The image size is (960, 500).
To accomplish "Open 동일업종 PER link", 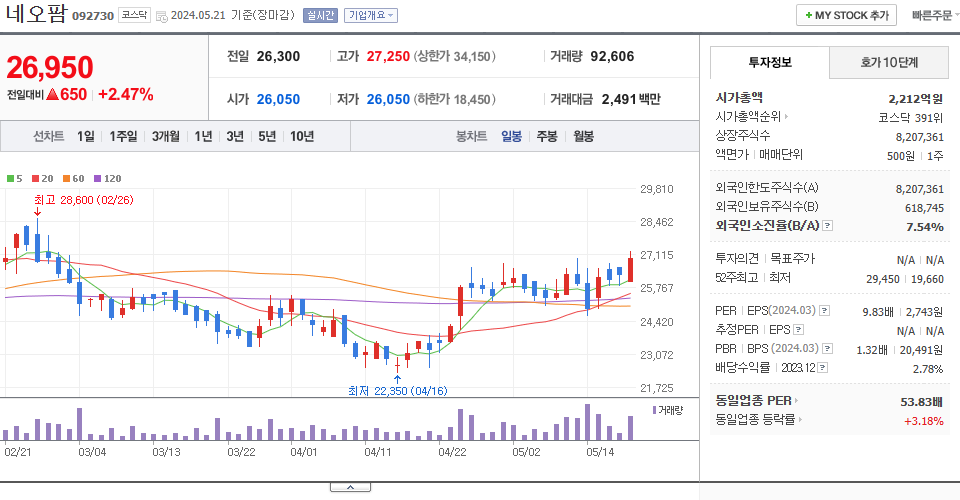I will point(757,401).
